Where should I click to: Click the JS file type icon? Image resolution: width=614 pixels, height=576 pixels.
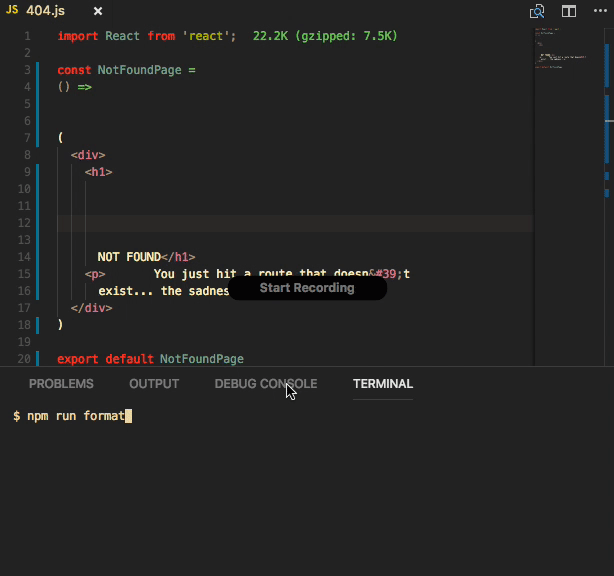tap(12, 10)
